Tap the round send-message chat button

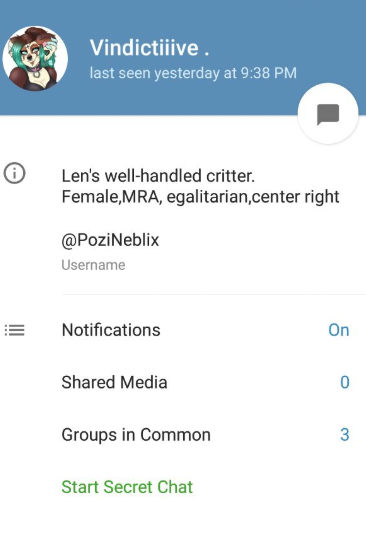click(328, 114)
